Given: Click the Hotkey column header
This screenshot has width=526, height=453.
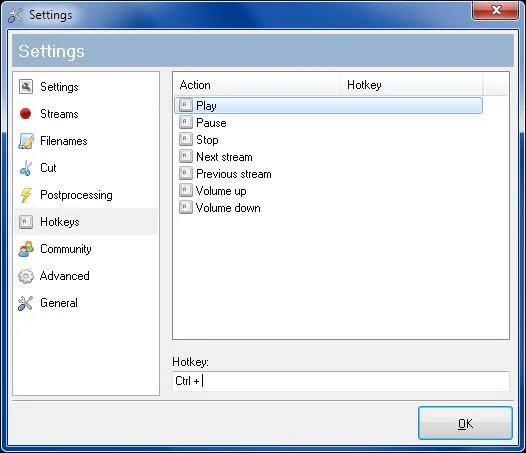Looking at the screenshot, I should [x=412, y=85].
